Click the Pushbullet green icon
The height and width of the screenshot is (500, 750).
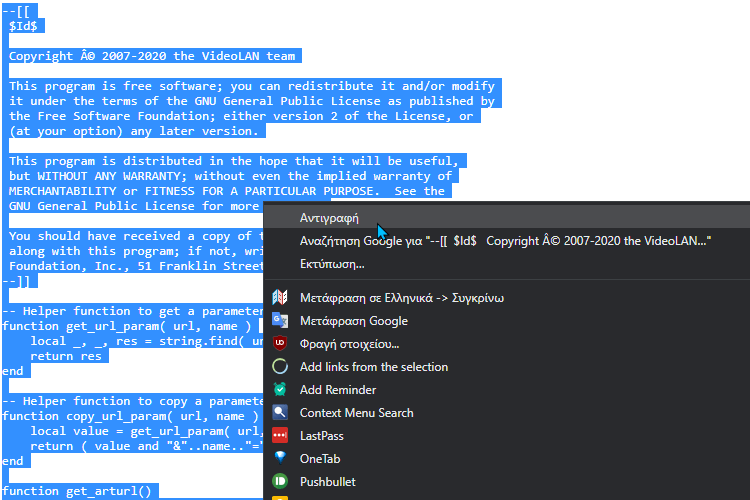tap(280, 481)
